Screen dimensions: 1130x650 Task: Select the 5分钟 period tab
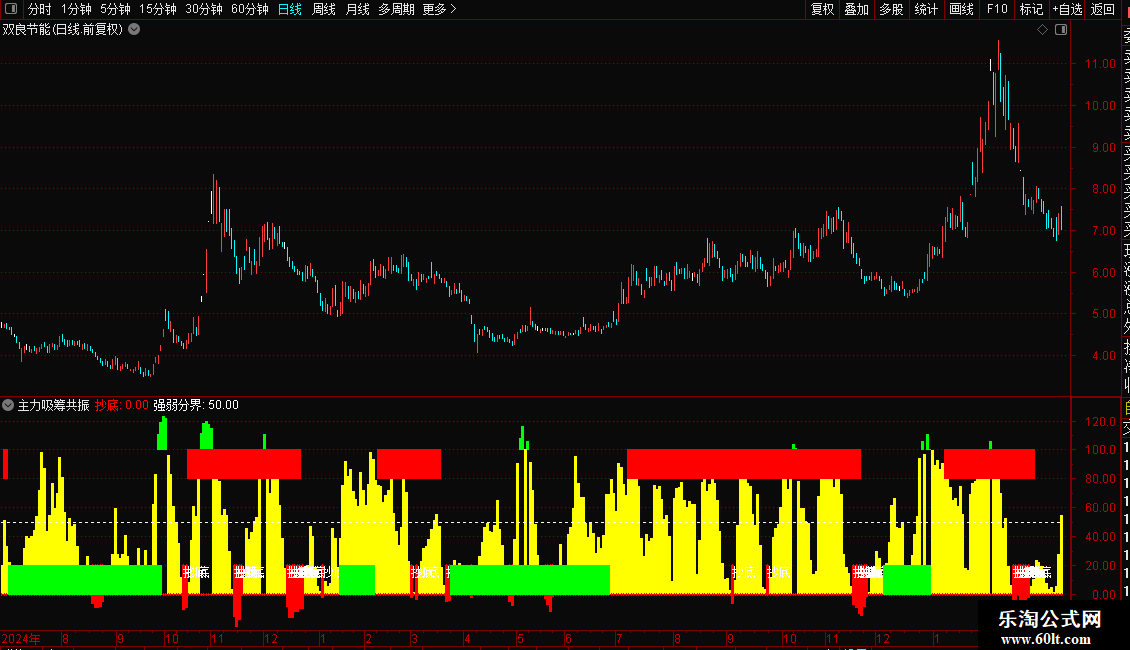(x=115, y=9)
